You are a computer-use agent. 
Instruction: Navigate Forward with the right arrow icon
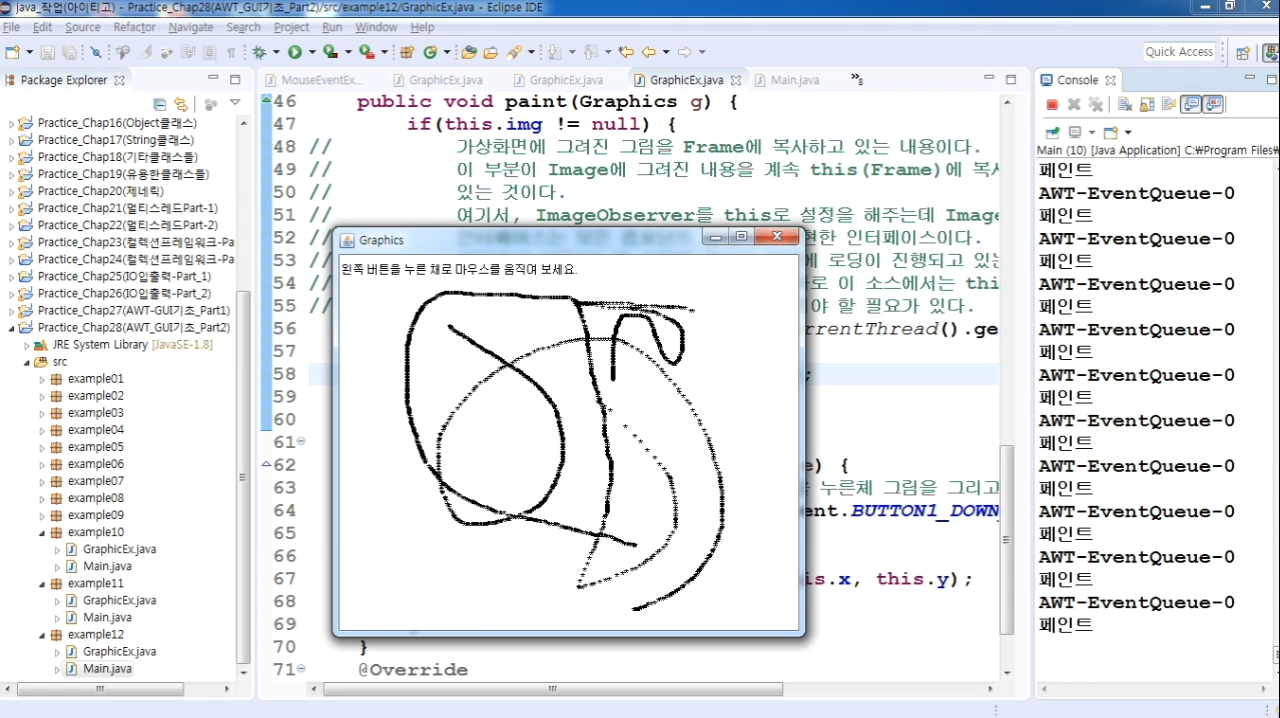click(684, 52)
